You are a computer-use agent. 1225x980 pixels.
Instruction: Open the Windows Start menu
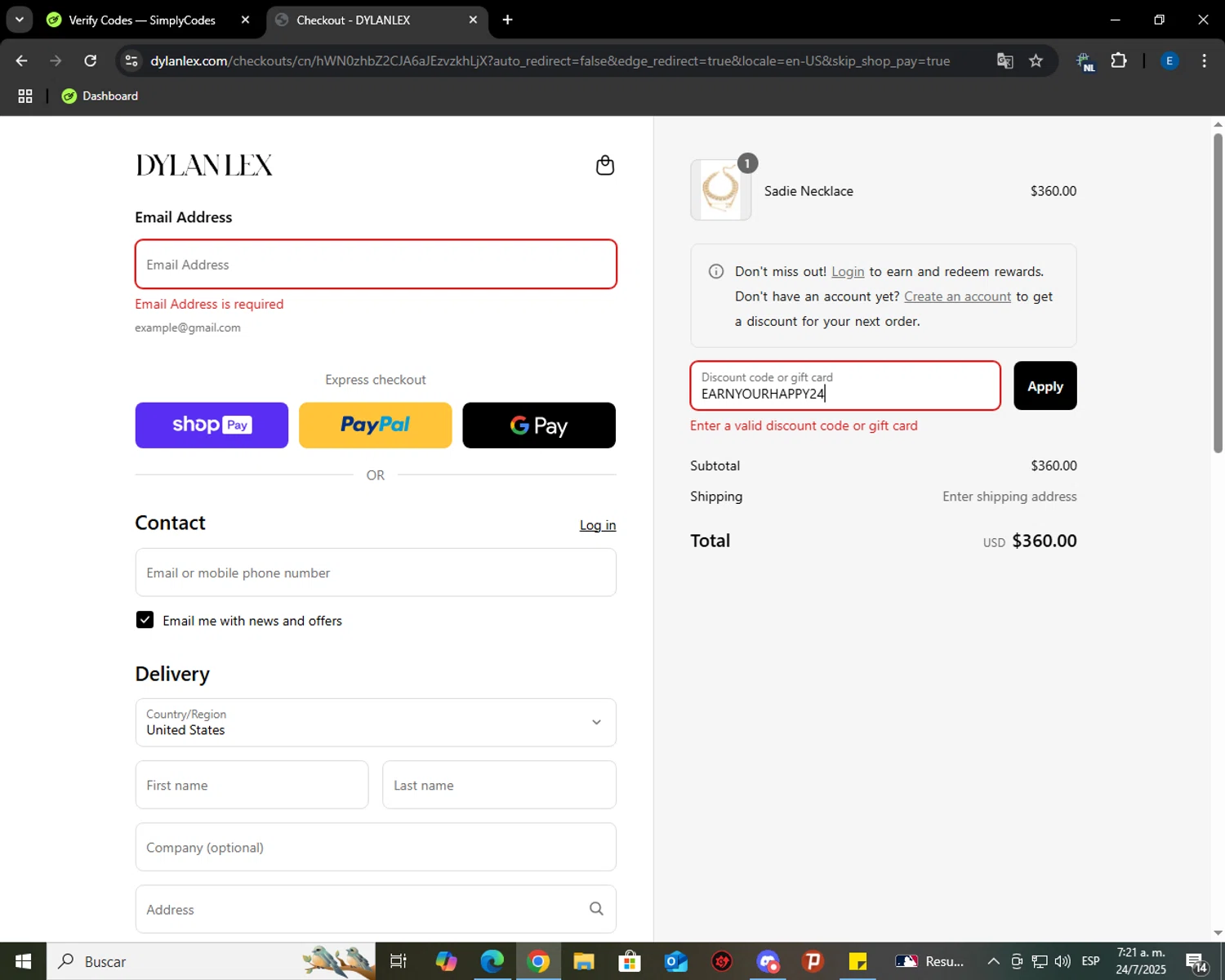coord(23,961)
